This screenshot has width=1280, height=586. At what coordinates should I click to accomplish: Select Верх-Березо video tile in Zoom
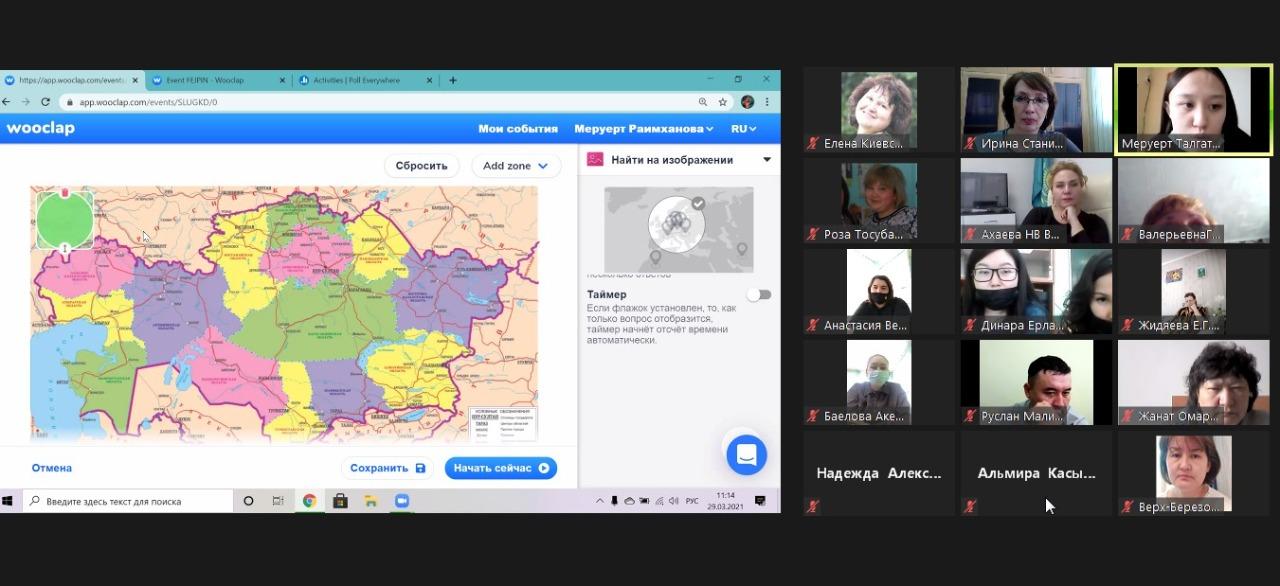(1194, 474)
